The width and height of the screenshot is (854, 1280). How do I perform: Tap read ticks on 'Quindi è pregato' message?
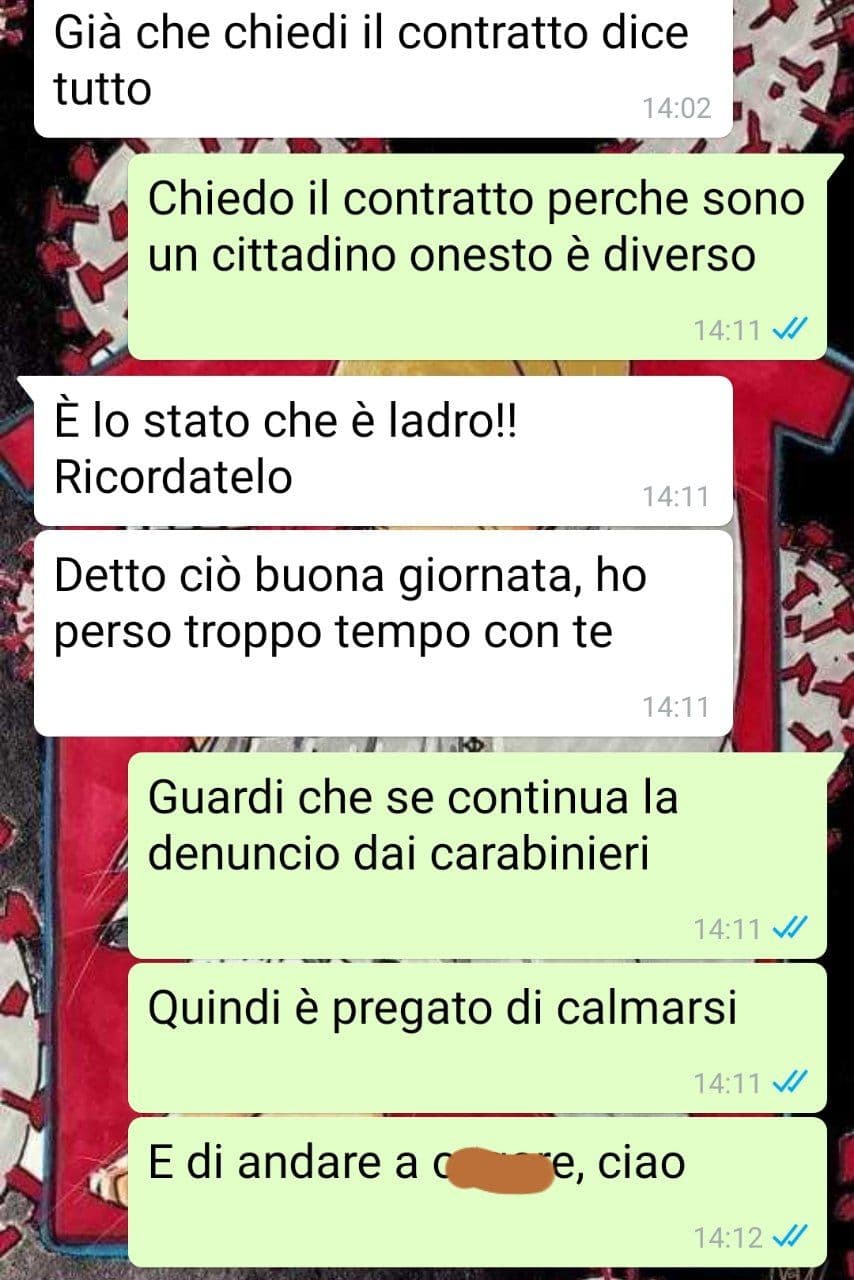coord(791,1082)
